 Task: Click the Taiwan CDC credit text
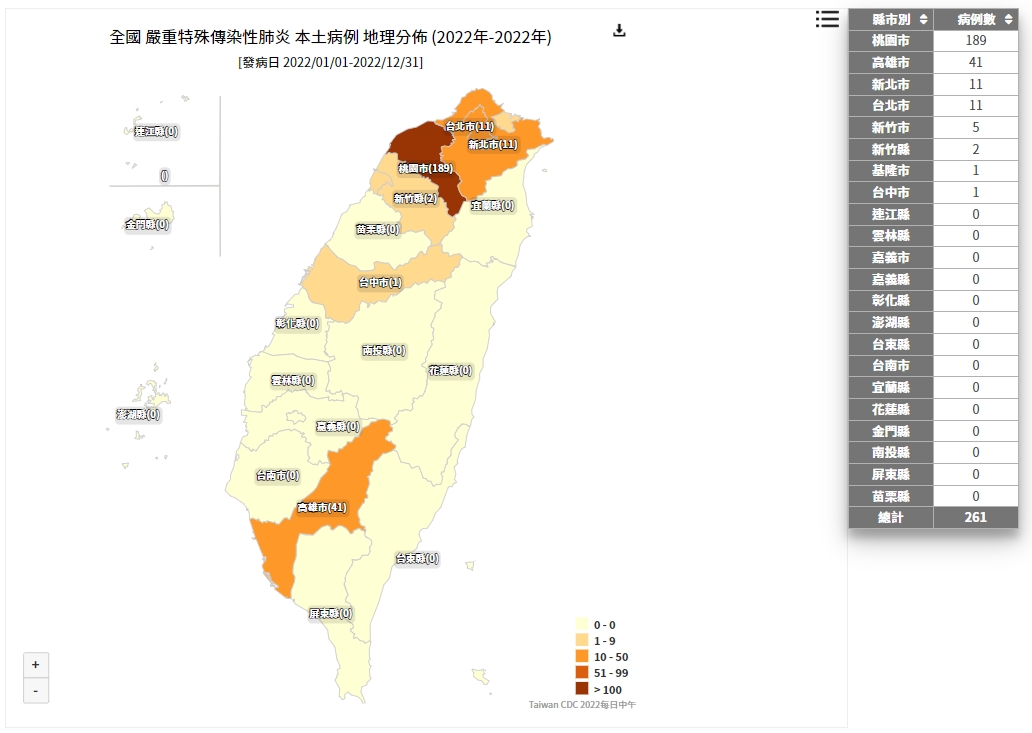pos(582,705)
